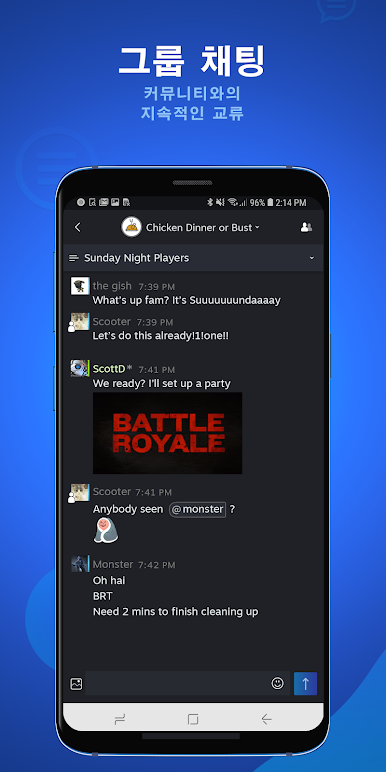Expand the Sunday Night Players channel chevron

[x=312, y=258]
